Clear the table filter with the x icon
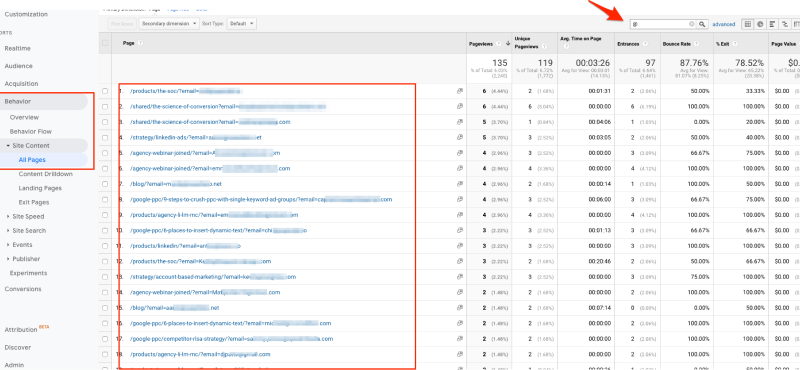The width and height of the screenshot is (800, 370). 692,24
